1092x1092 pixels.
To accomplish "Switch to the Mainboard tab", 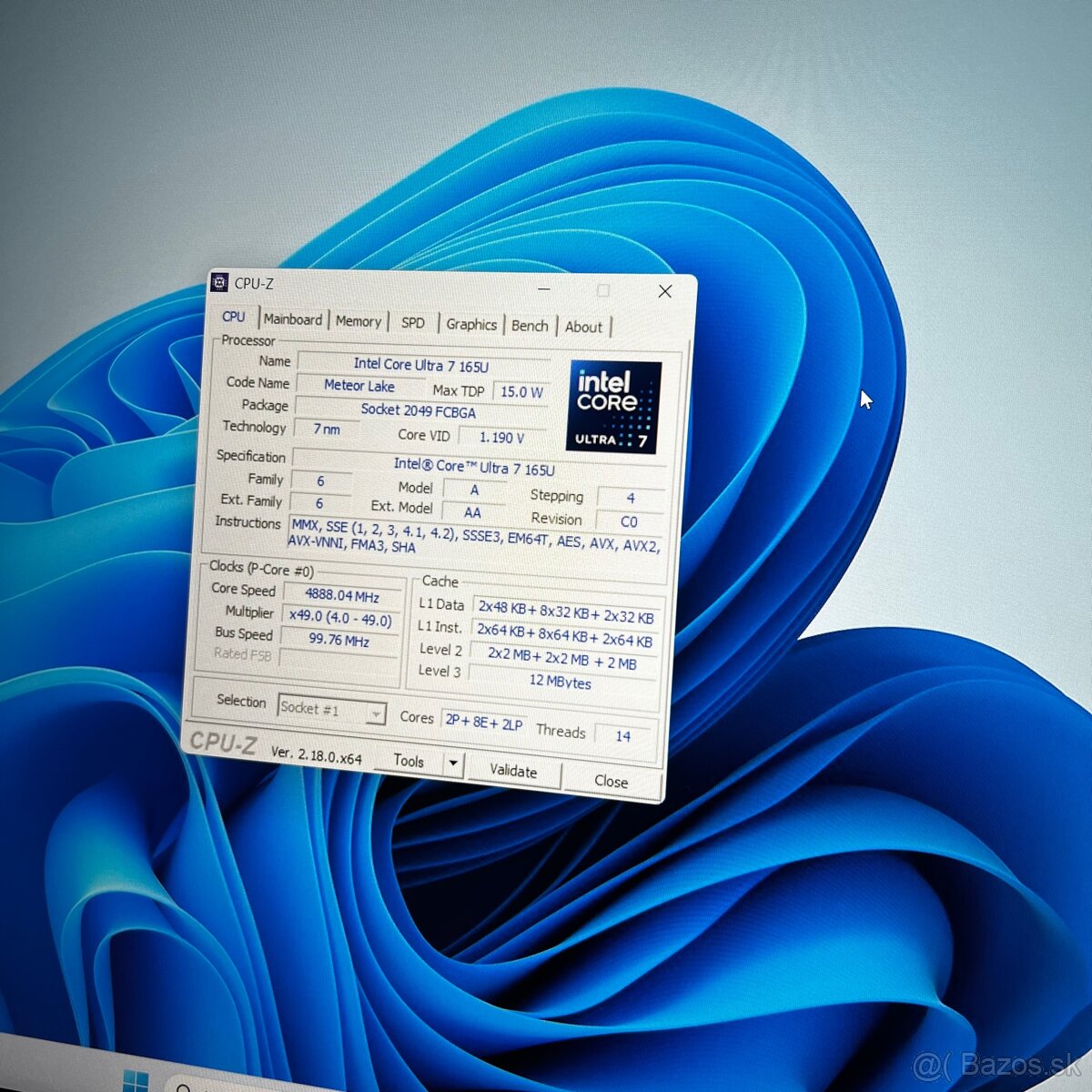I will coord(292,319).
